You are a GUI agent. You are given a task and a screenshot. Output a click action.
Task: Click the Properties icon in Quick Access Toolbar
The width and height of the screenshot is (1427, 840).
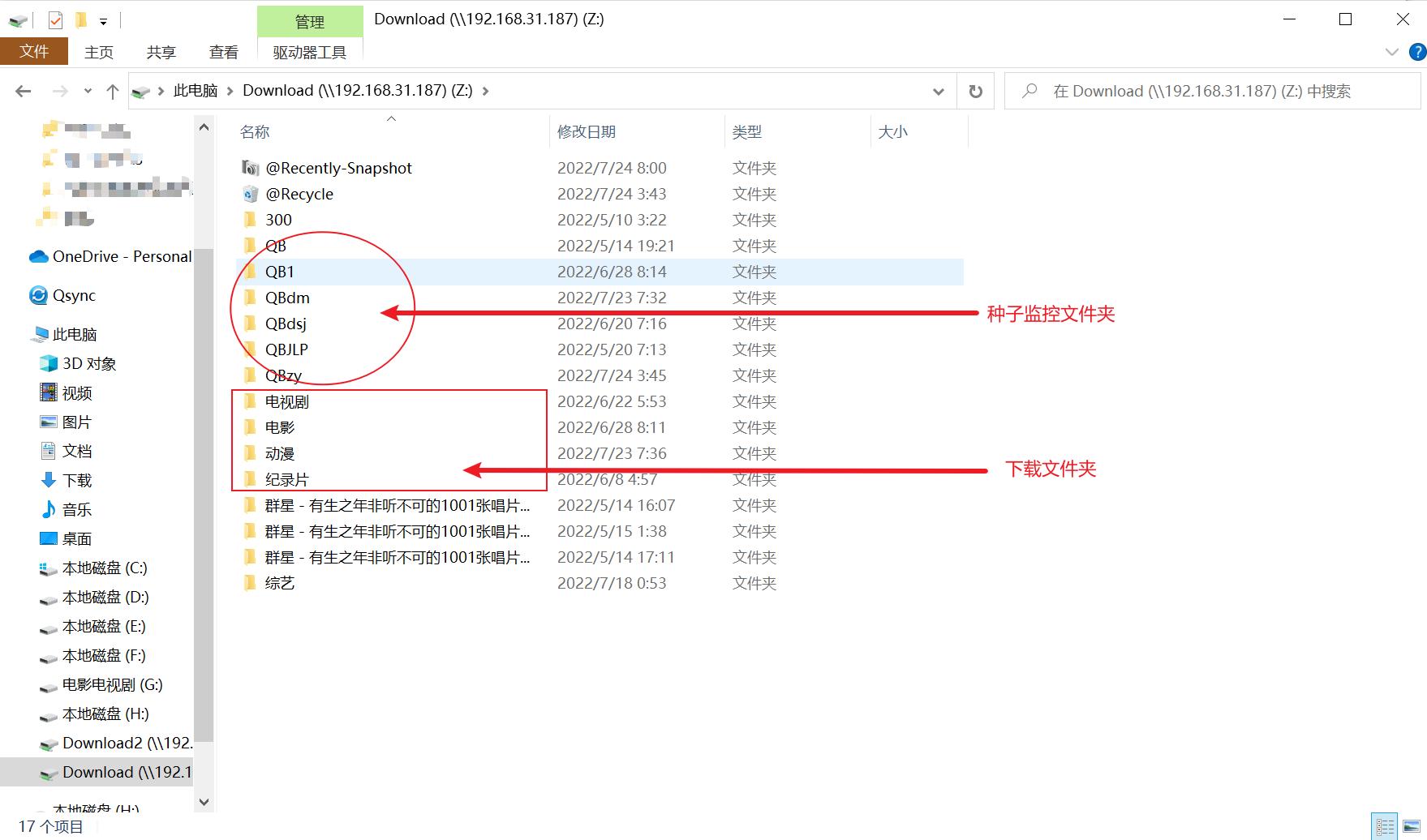click(x=54, y=19)
